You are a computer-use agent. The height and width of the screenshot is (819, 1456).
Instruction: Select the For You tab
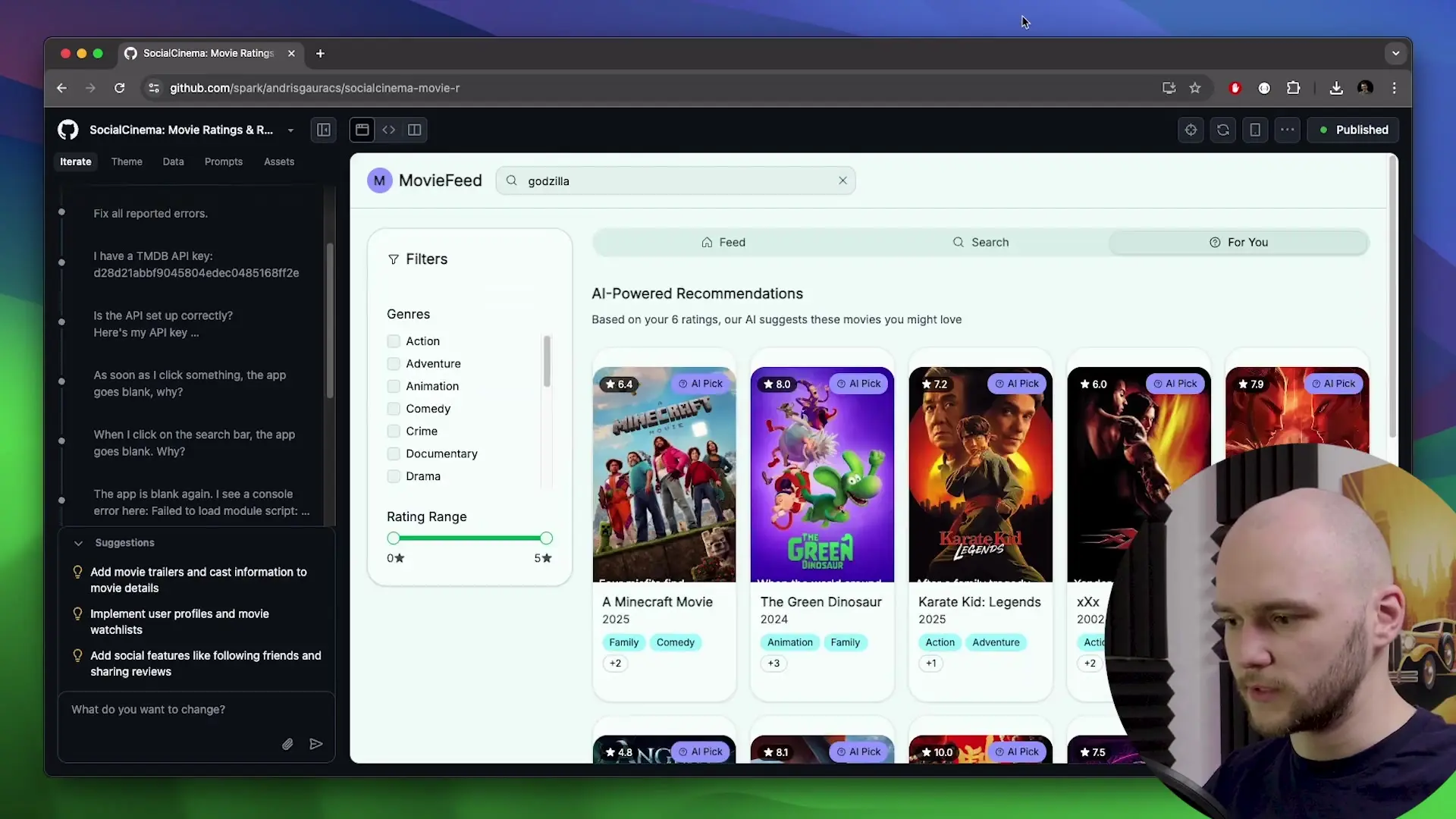[1238, 243]
